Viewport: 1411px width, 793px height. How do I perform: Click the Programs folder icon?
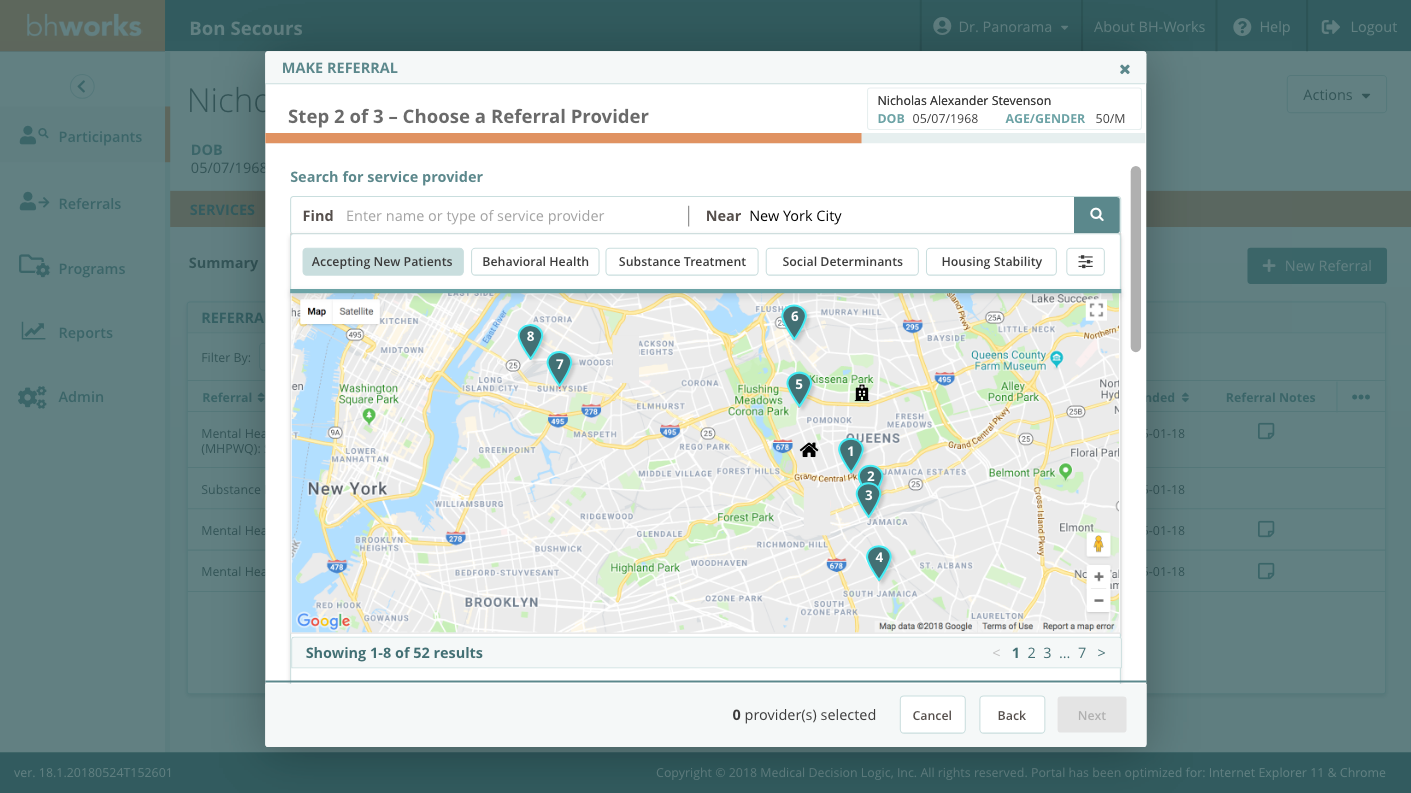34,267
